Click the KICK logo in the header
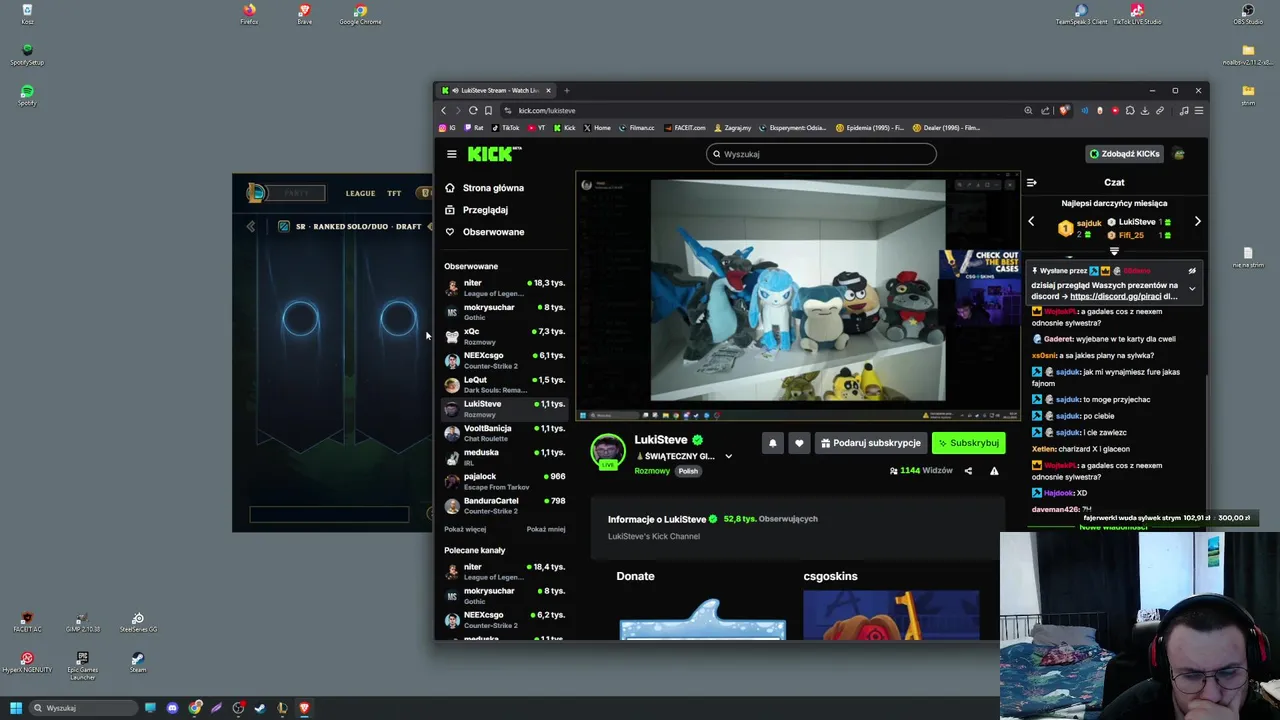Image resolution: width=1280 pixels, height=720 pixels. 494,154
